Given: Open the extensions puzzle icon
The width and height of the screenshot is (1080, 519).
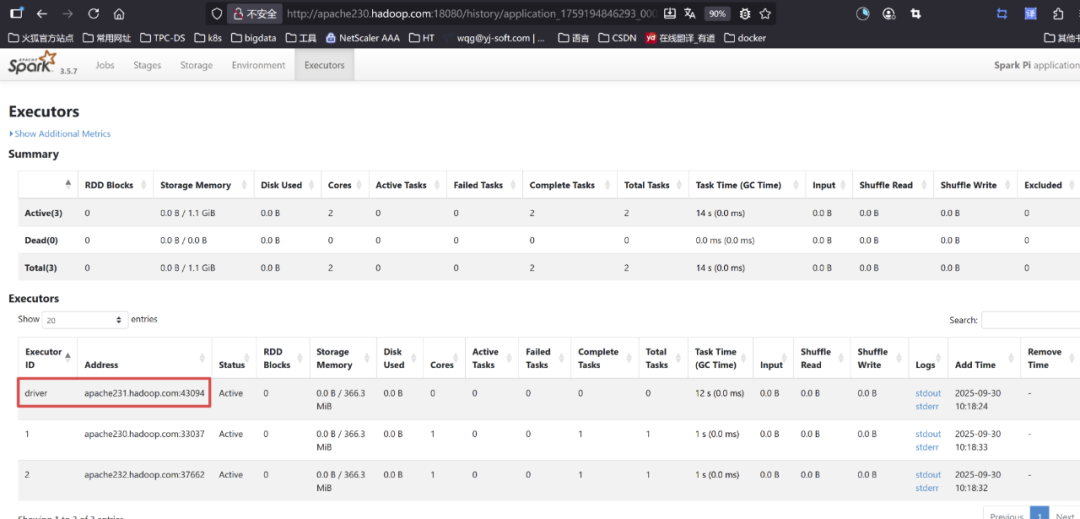Looking at the screenshot, I should [x=1058, y=14].
